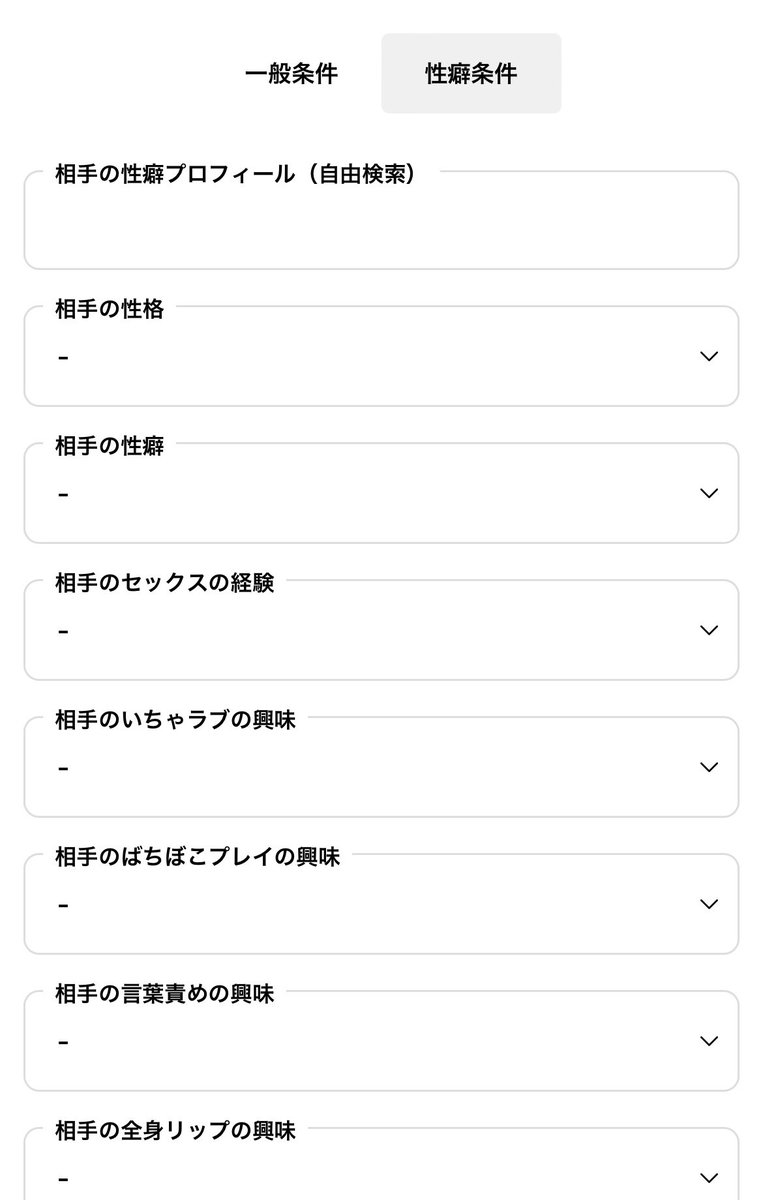Focus the 相手の性癖プロフィール(自由検索) text field
The height and width of the screenshot is (1200, 763).
click(x=381, y=220)
